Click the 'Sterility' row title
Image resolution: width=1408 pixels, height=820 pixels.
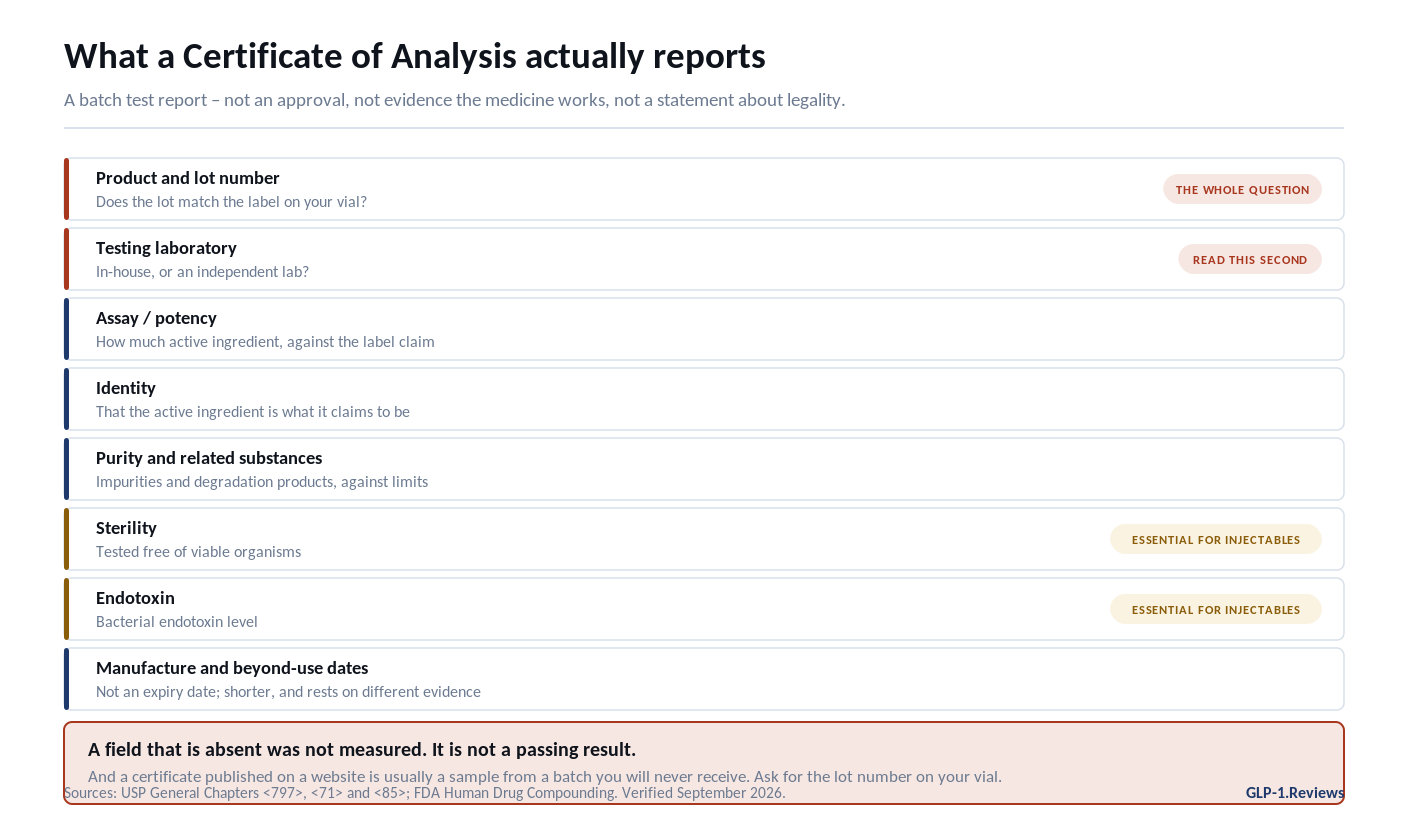[126, 528]
